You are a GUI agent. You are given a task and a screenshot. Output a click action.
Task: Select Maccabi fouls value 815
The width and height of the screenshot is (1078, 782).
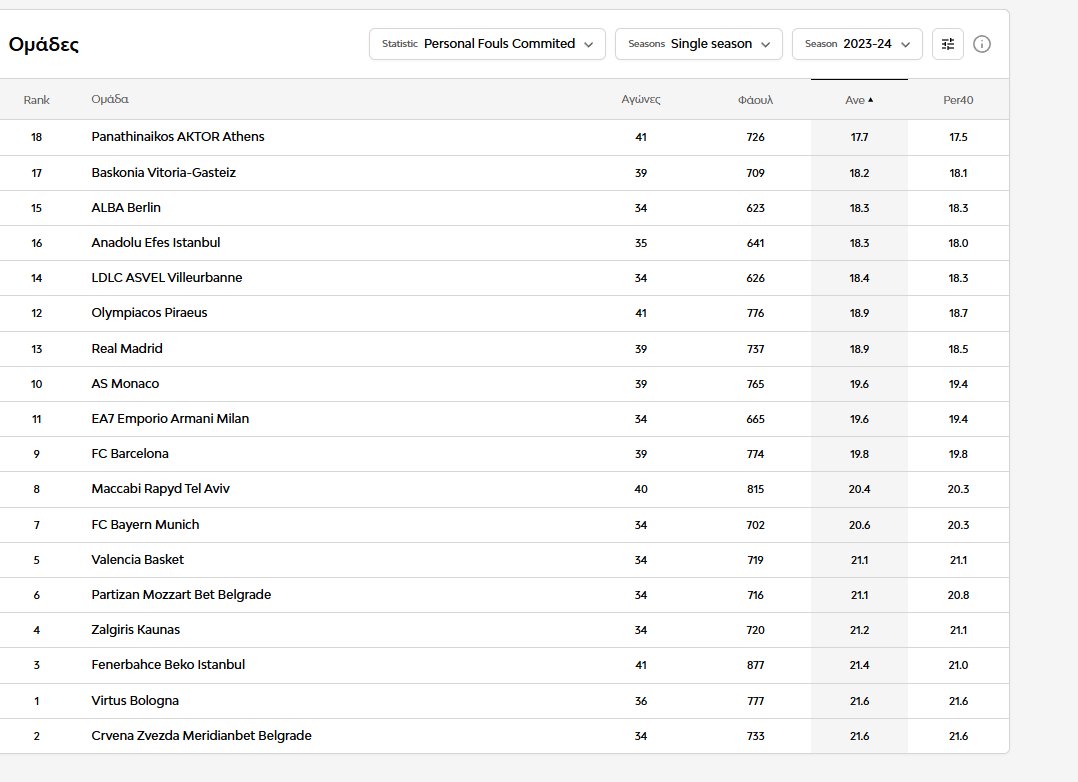pyautogui.click(x=755, y=489)
